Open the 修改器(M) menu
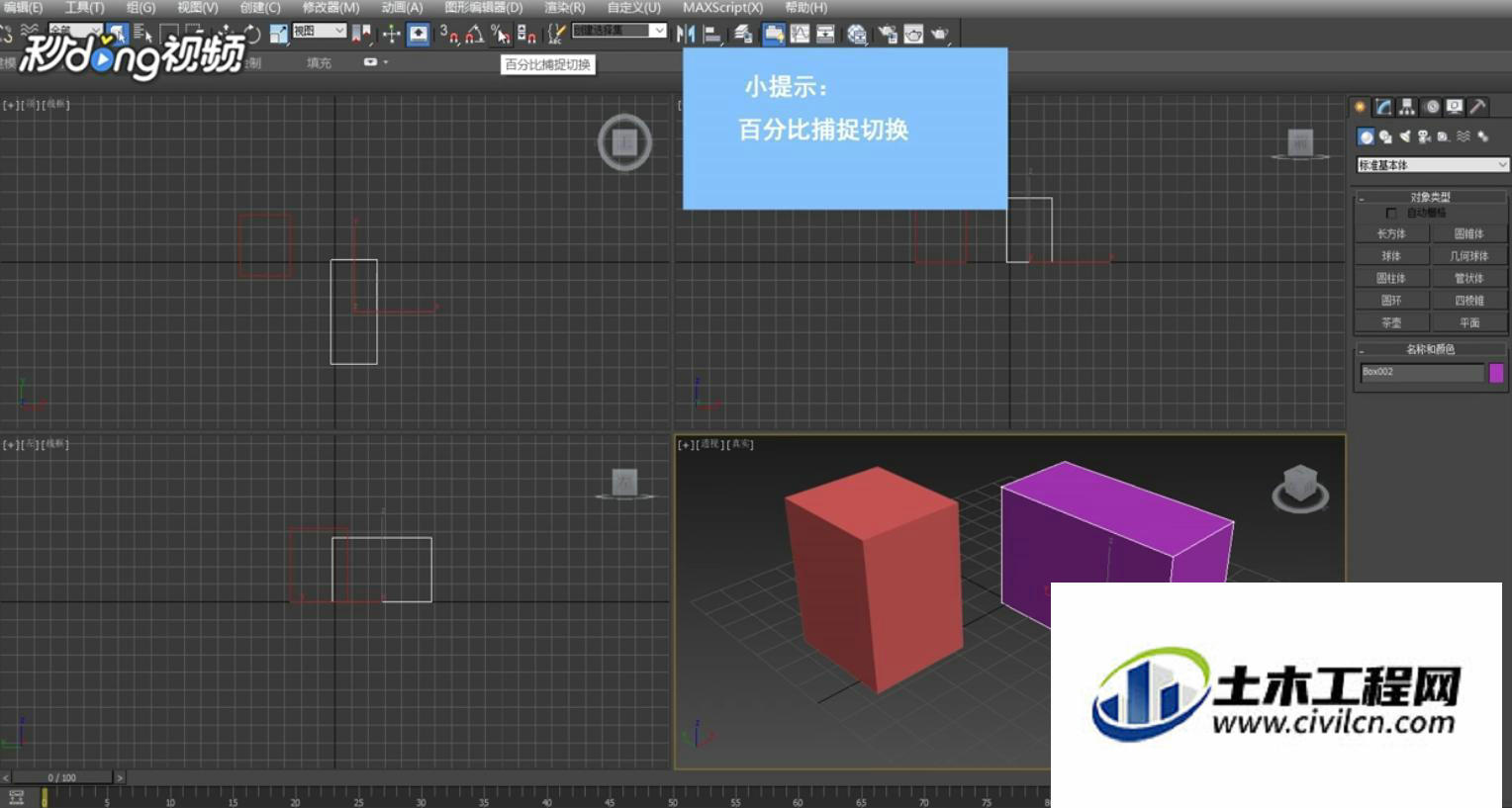 [331, 8]
